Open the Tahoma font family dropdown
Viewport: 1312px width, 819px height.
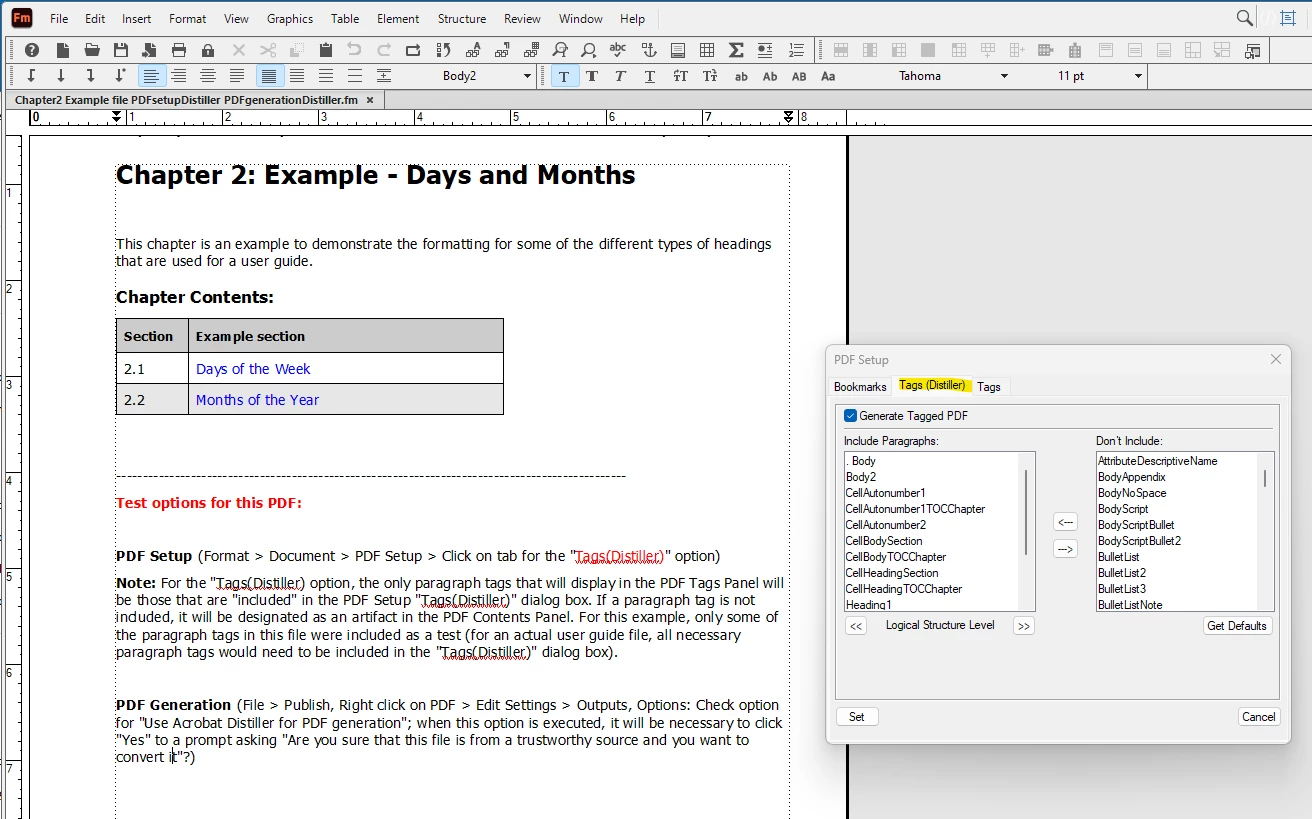[1004, 76]
